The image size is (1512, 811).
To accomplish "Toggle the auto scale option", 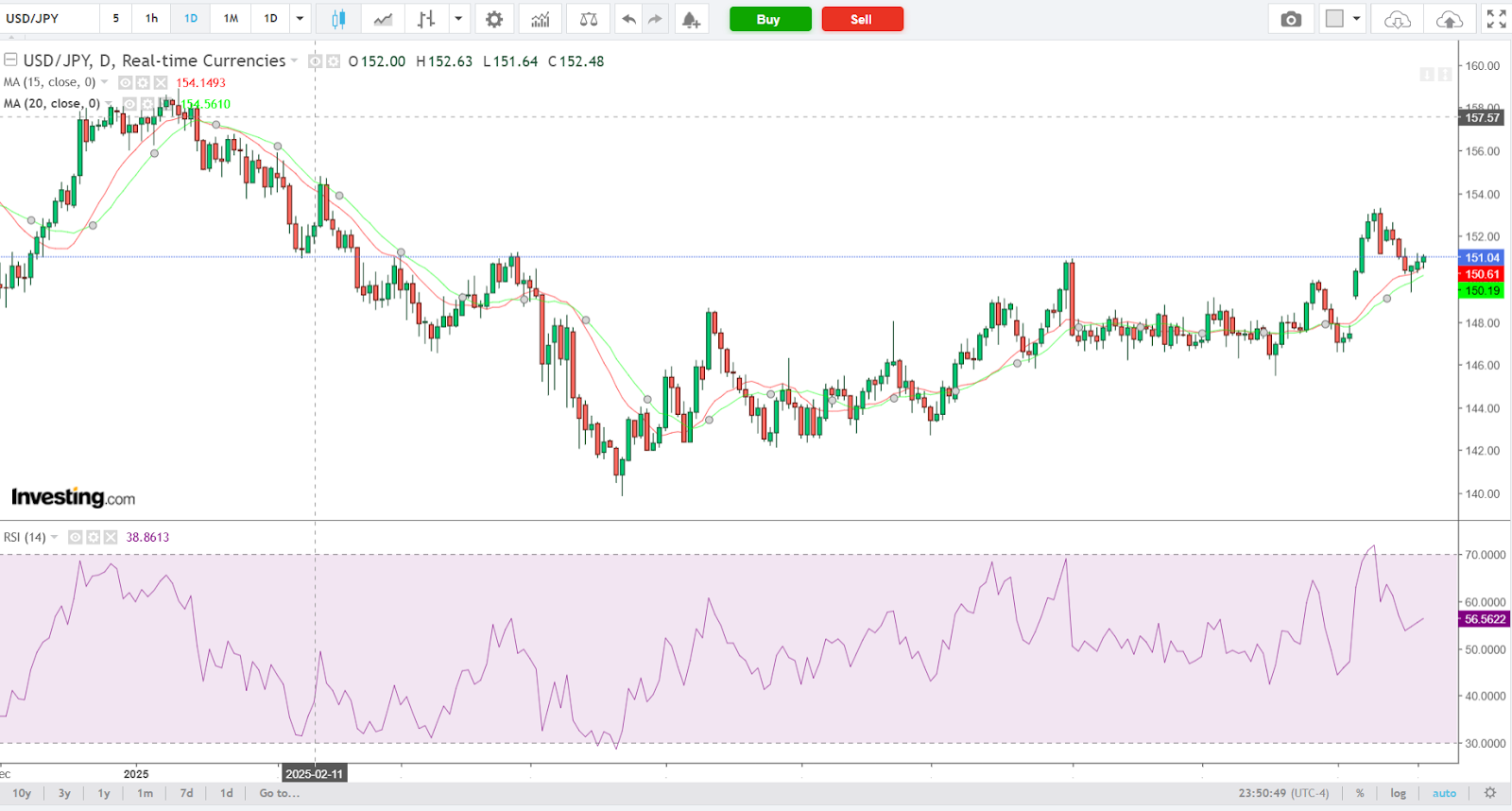I will [1444, 793].
